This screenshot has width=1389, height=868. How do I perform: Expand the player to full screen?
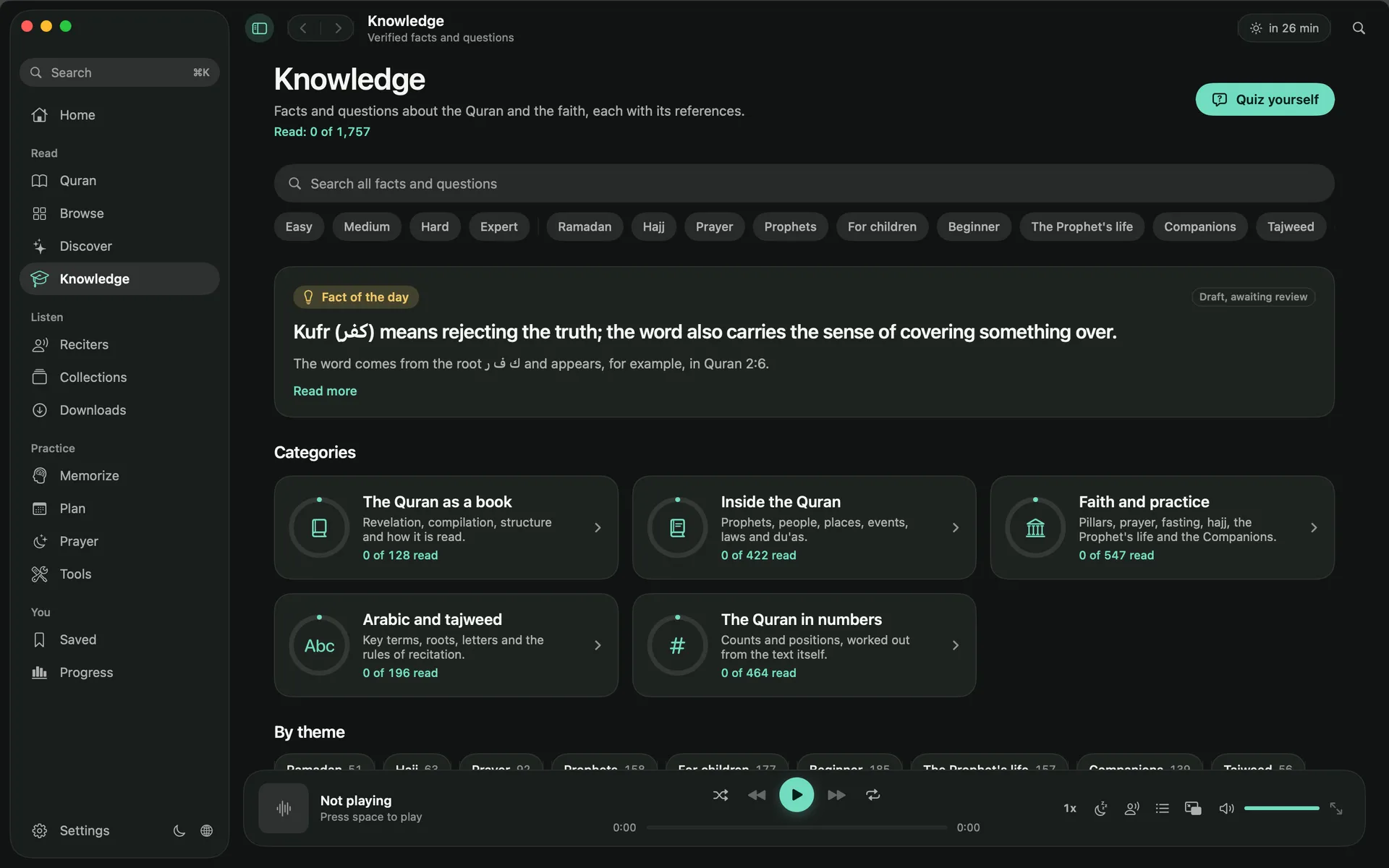pyautogui.click(x=1336, y=809)
